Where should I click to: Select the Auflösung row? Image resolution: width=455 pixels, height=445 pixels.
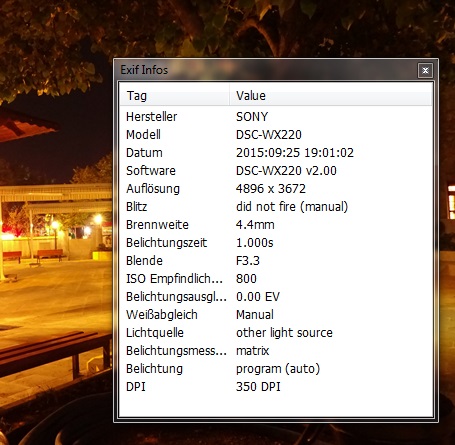(x=276, y=189)
